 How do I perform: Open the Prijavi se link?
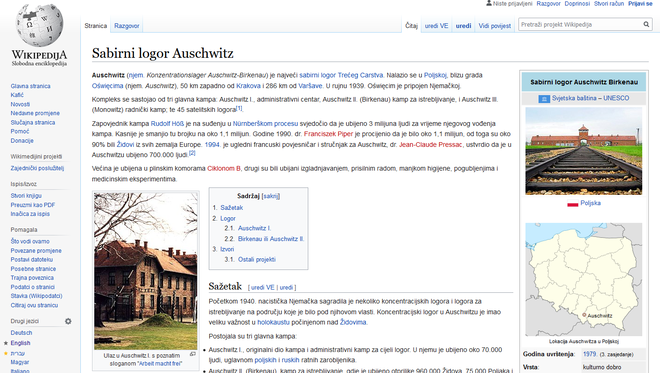point(640,3)
